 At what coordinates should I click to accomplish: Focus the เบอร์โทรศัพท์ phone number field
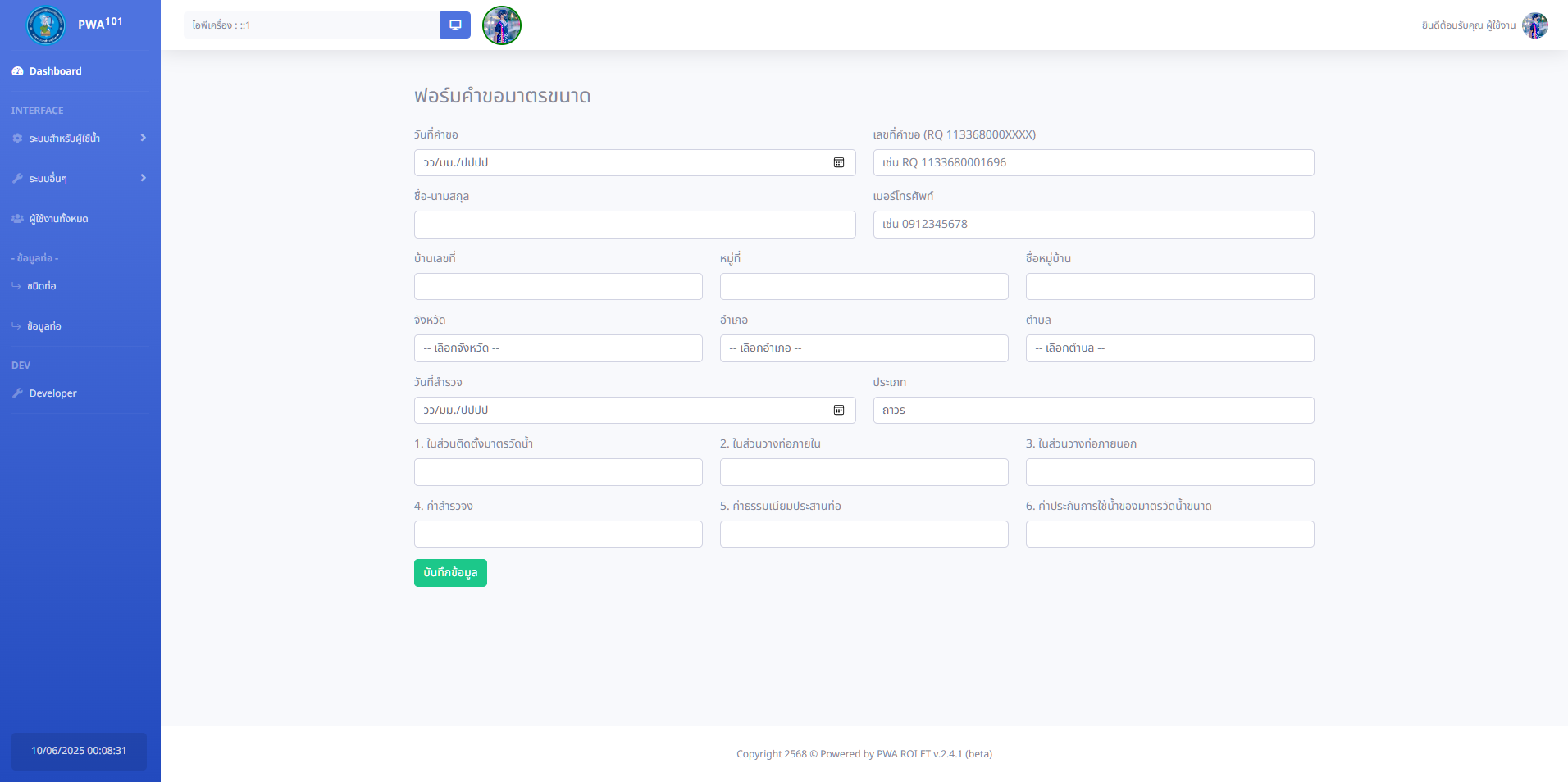pyautogui.click(x=1093, y=225)
